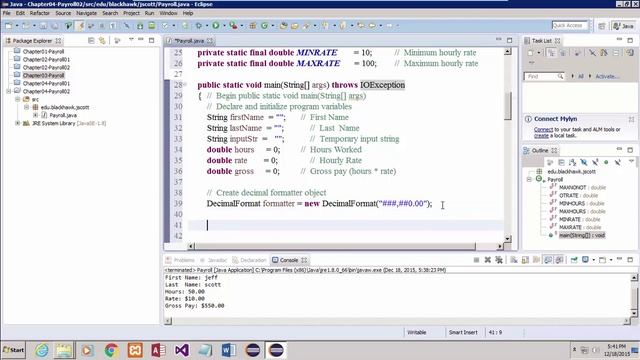Click Remove All Terminated Launches icon

[x=499, y=260]
